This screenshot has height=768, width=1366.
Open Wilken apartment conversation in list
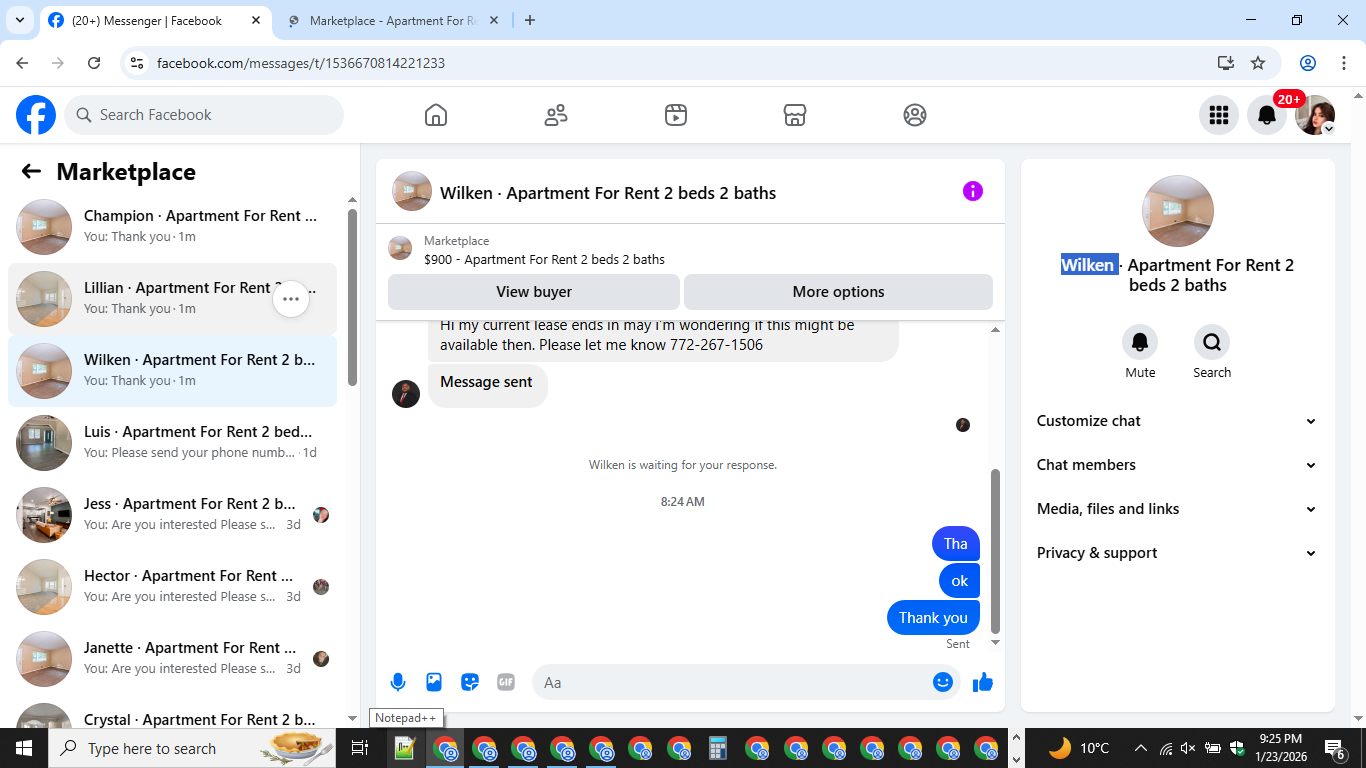coord(172,370)
